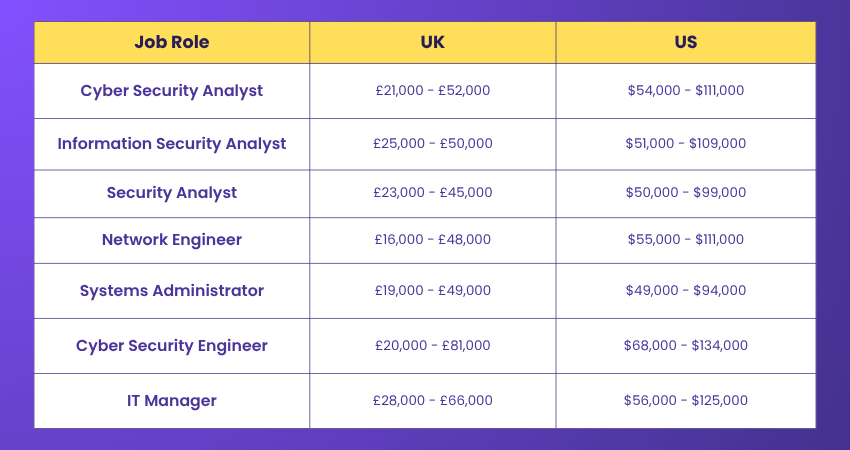
Task: Click the £16,000 - £48,000 UK cell
Action: 433,240
